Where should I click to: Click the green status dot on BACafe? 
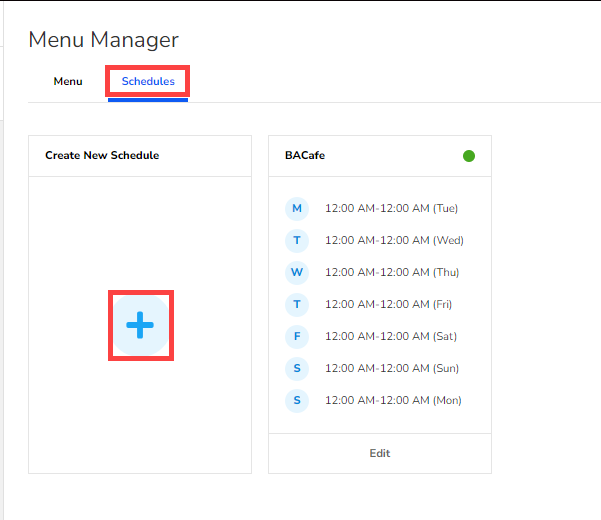point(469,156)
